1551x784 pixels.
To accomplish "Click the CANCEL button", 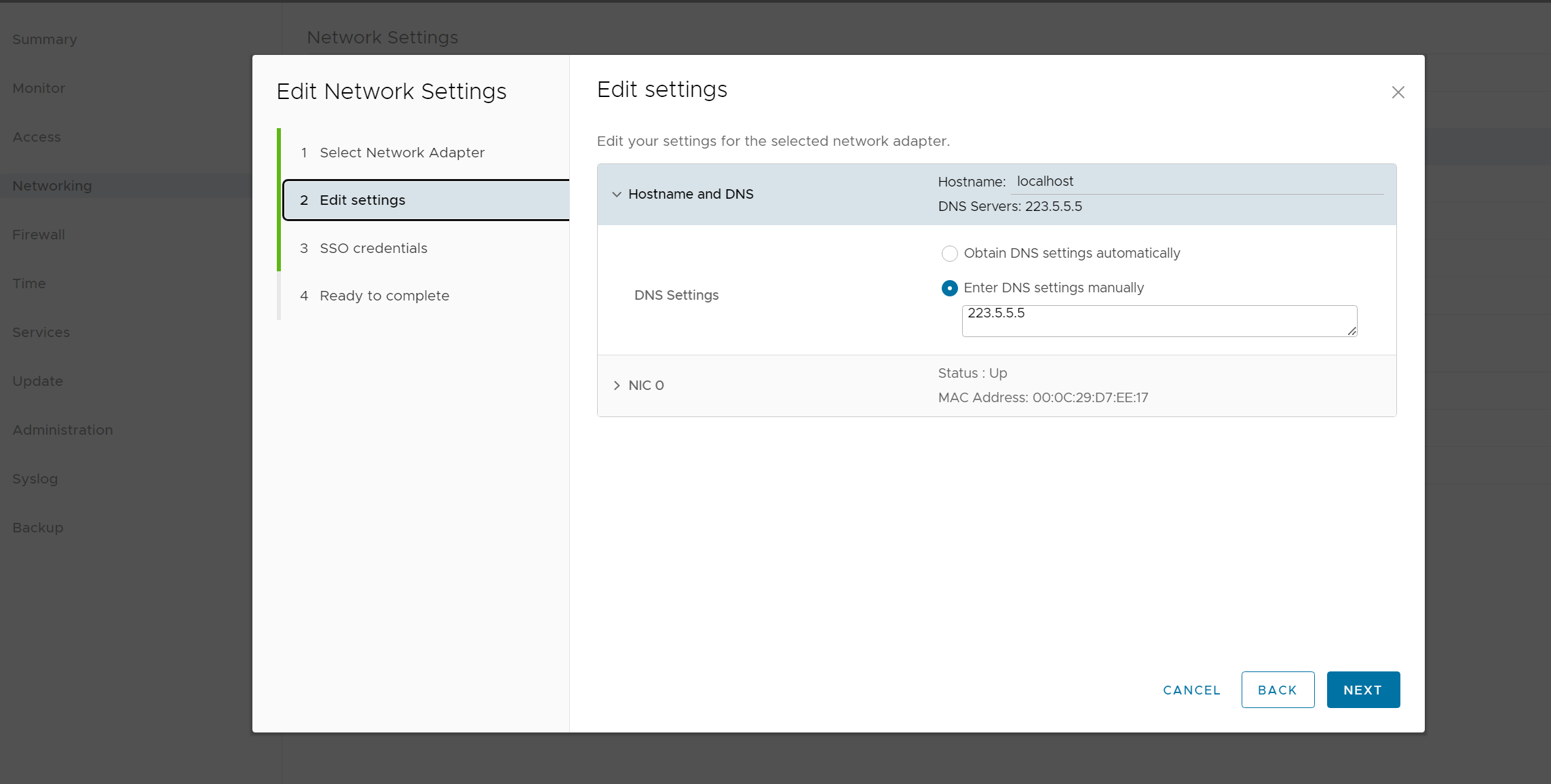I will point(1191,689).
